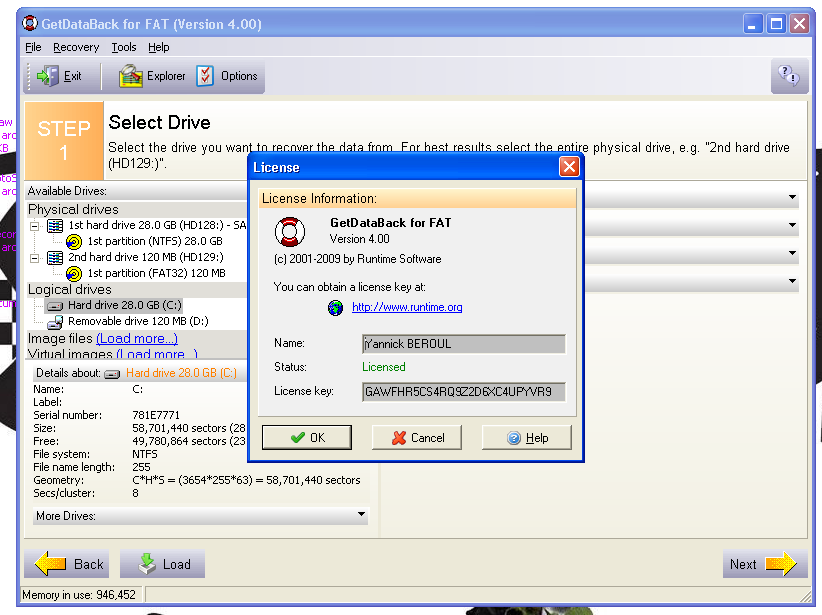Viewport: 822px width, 615px height.
Task: Click the FAT32 partition yellow icon
Action: pyautogui.click(x=74, y=274)
